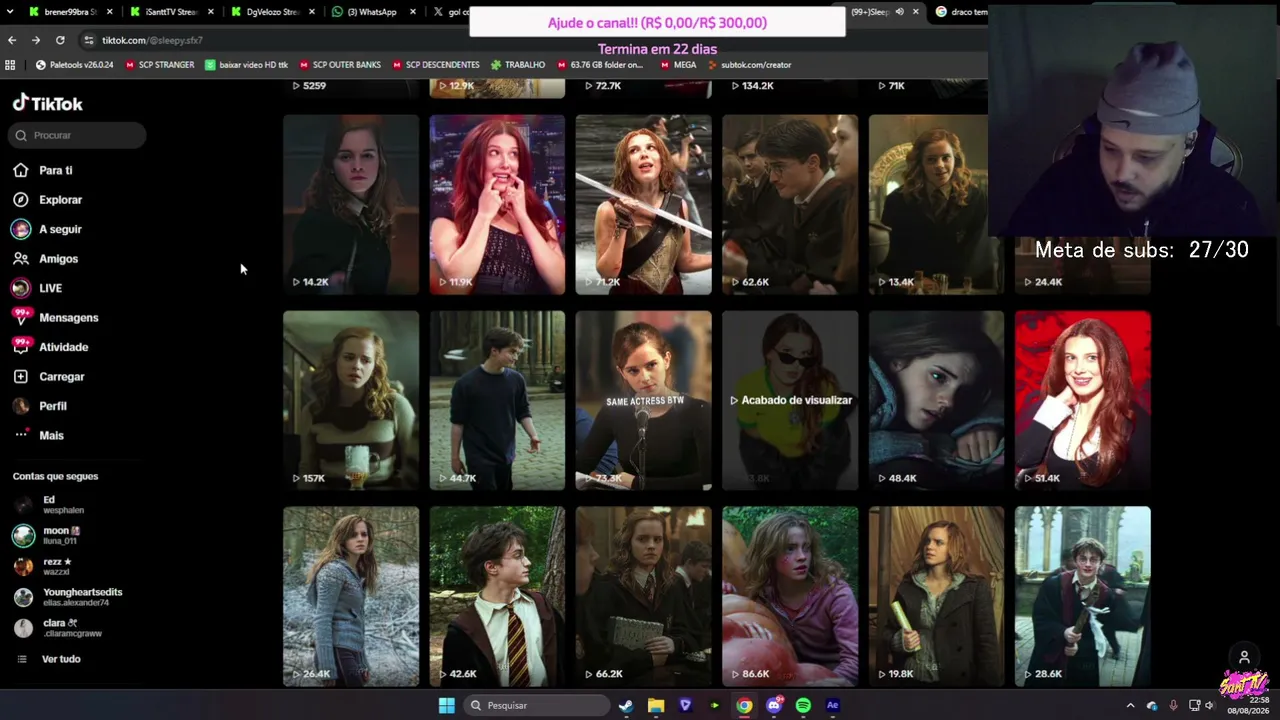The height and width of the screenshot is (720, 1280).
Task: Open baixar video HD ttk bookmark
Action: (x=246, y=65)
